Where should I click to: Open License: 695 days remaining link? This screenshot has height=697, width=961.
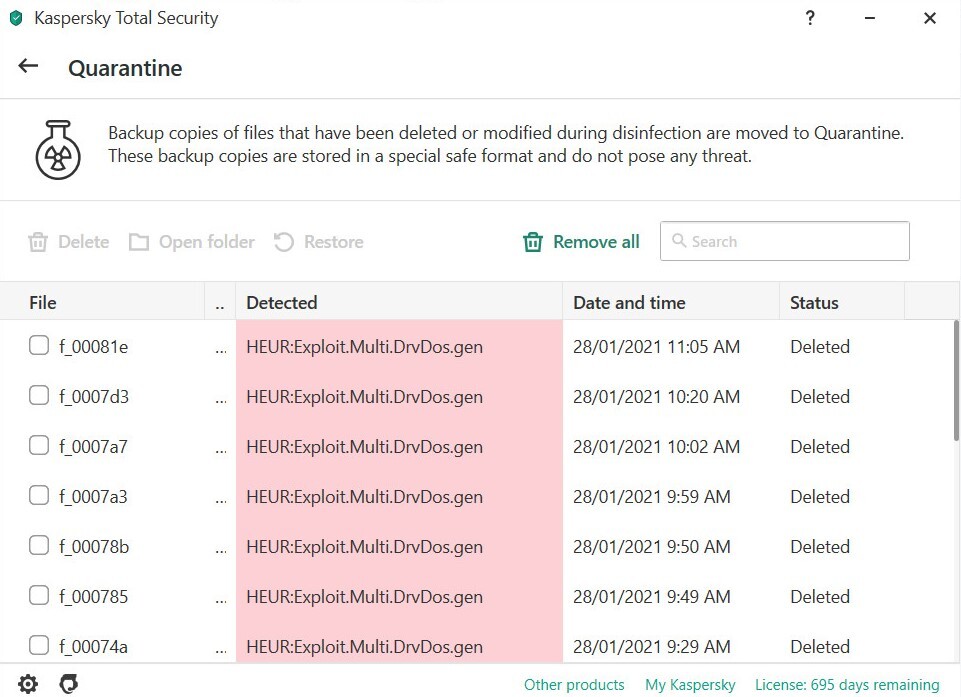pyautogui.click(x=847, y=684)
